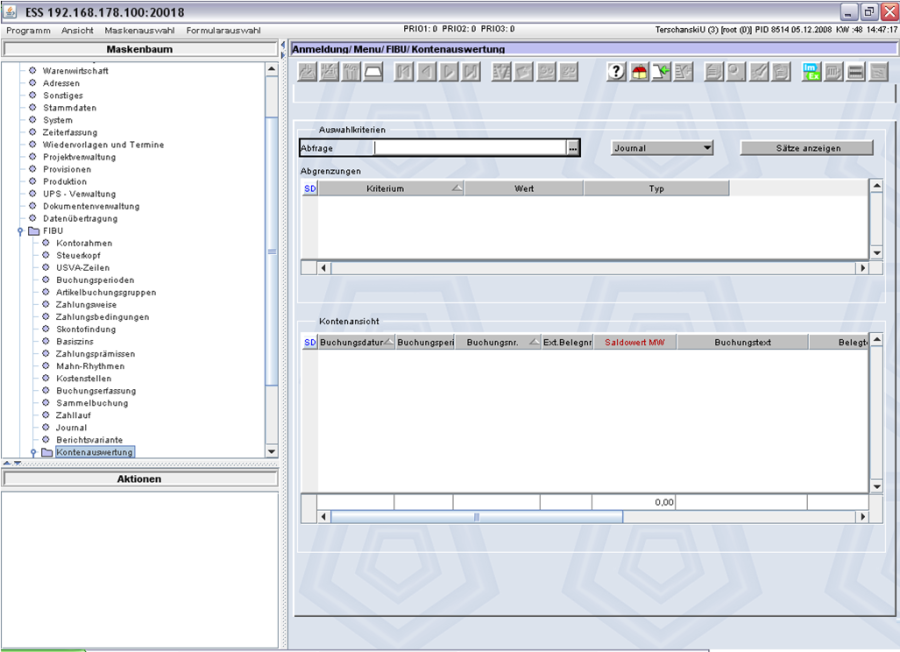Screen dimensions: 900x652
Task: Click the circle icon beside Kontorahmen
Action: 46,243
